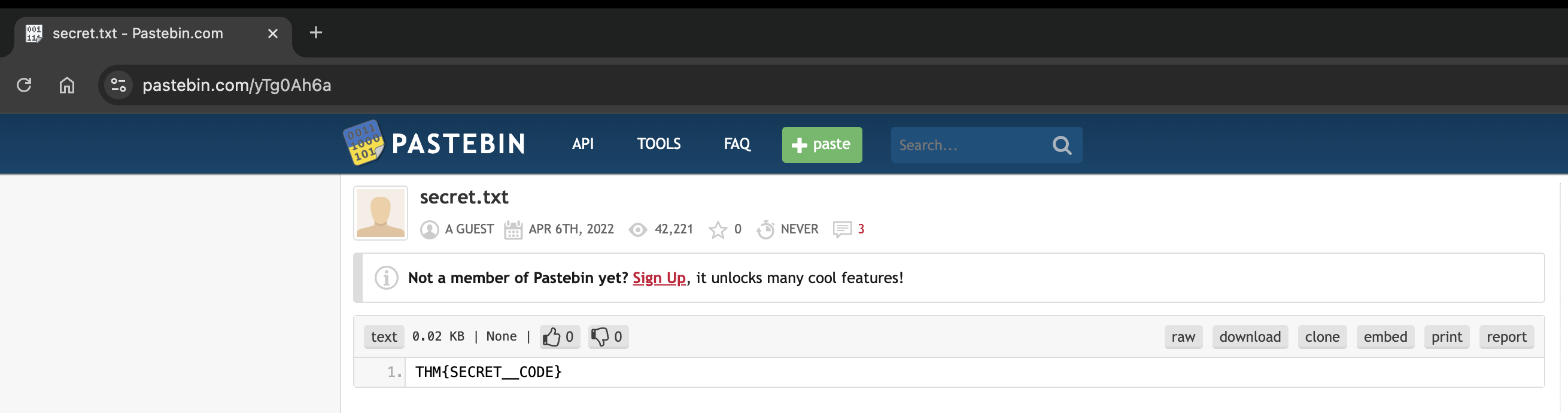This screenshot has height=413, width=1568.
Task: Click the Pastebin logo icon
Action: coord(364,142)
